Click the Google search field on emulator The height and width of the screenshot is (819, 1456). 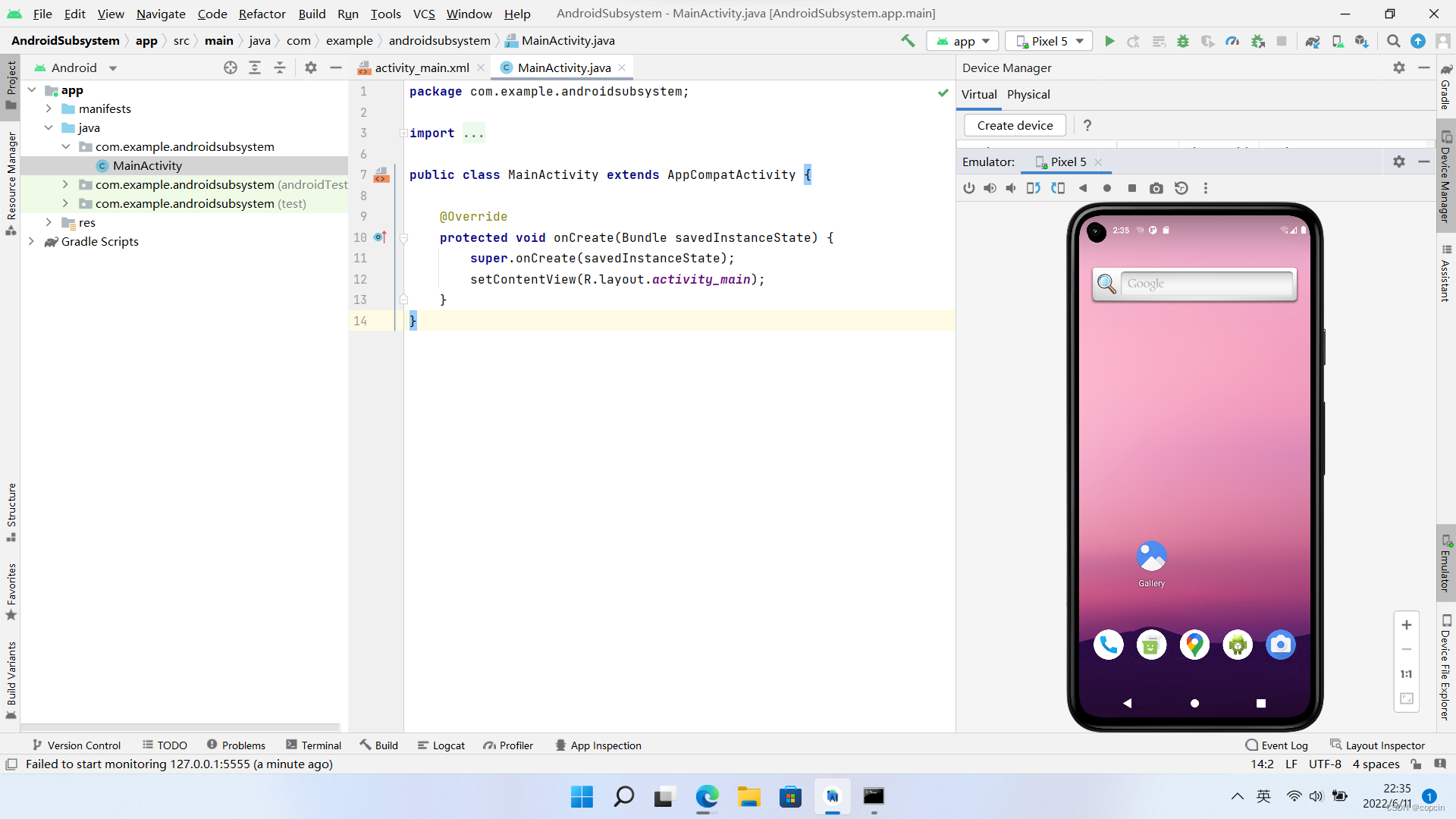pyautogui.click(x=1207, y=284)
